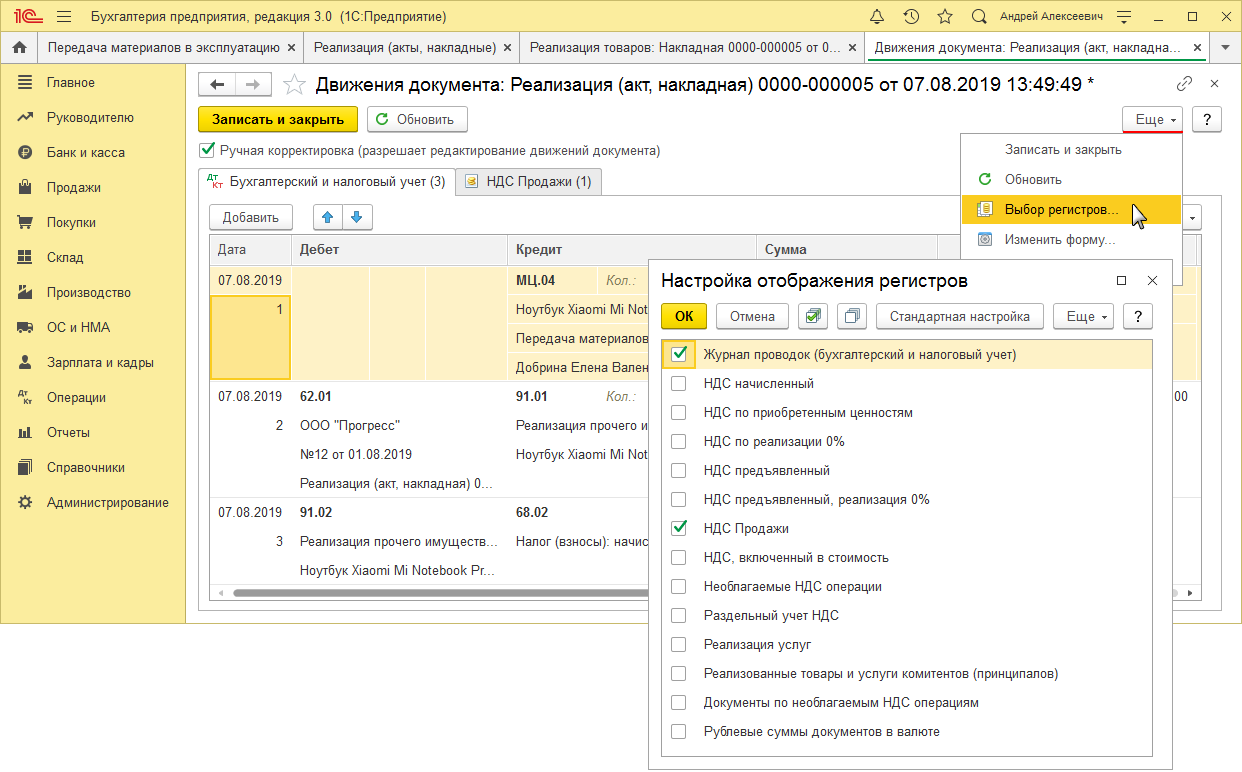The height and width of the screenshot is (772, 1242).
Task: Toggle Ручная корректировка checkbox
Action: point(208,150)
